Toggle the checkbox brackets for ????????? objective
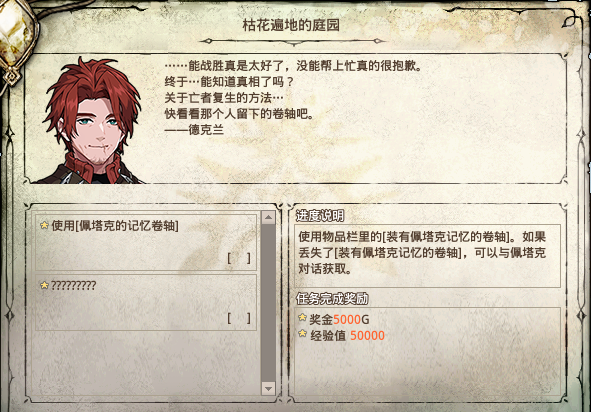Viewport: 591px width, 412px height. tap(239, 319)
